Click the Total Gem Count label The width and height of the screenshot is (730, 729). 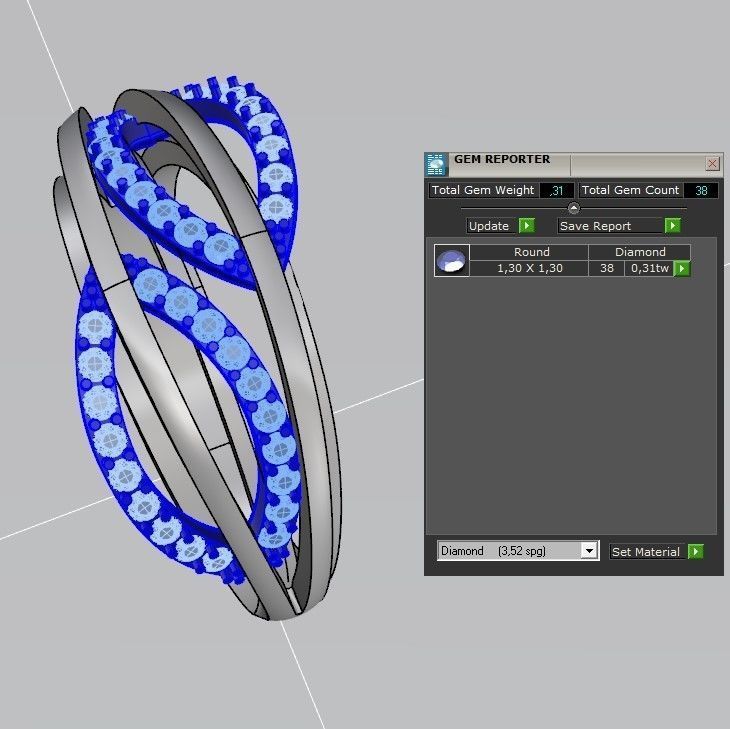tap(631, 190)
